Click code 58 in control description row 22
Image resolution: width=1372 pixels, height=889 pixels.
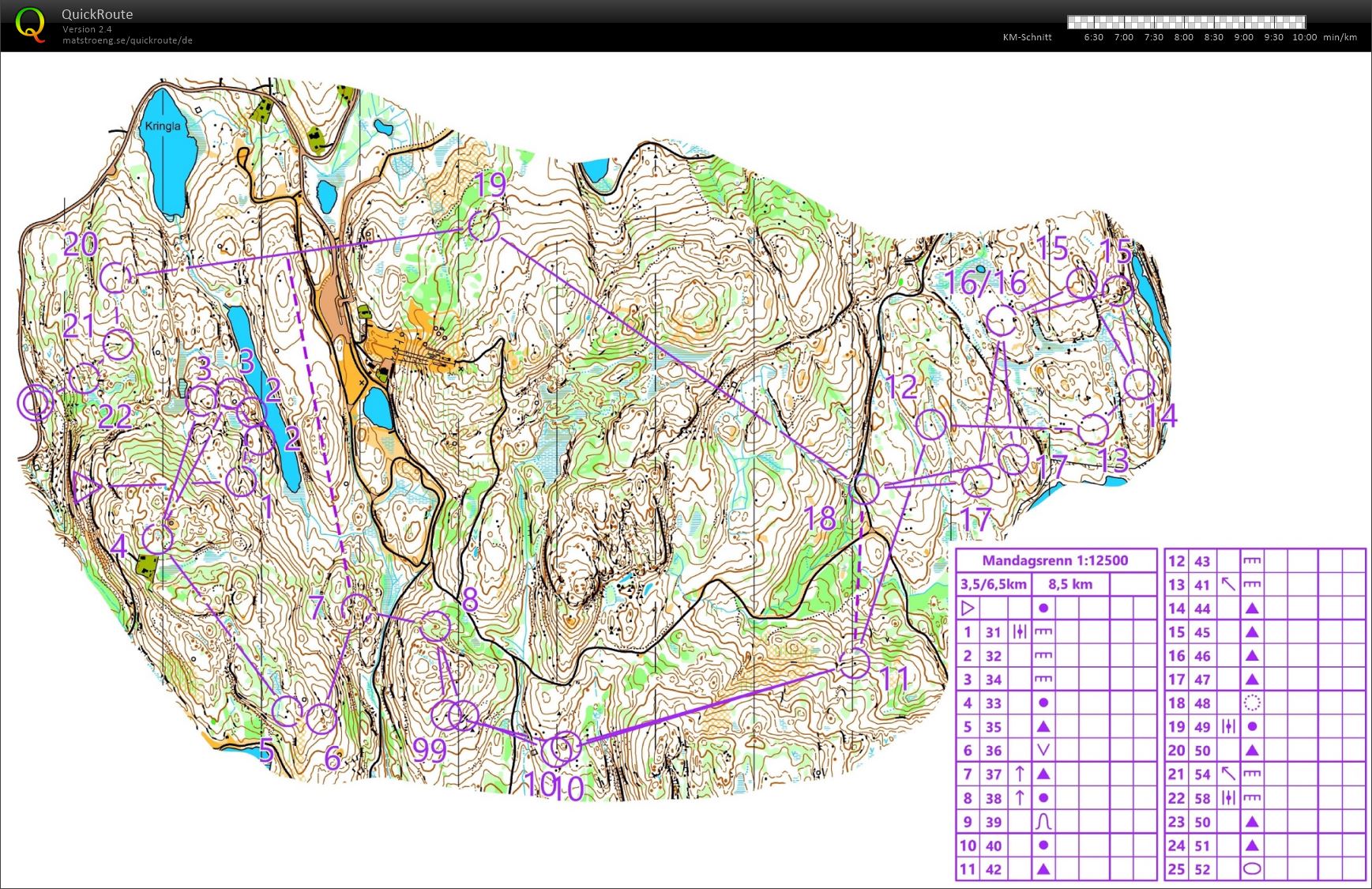[x=1202, y=797]
